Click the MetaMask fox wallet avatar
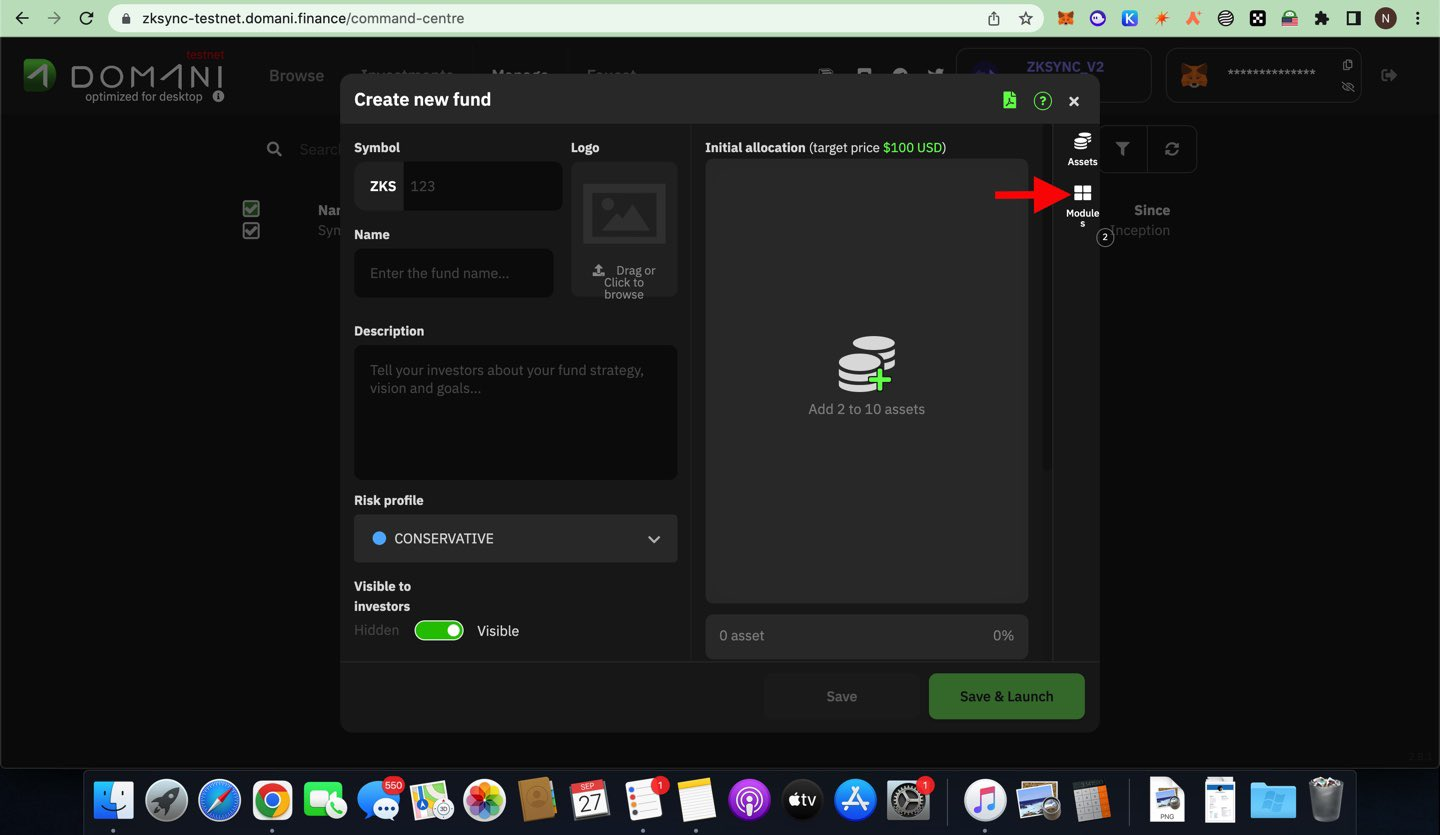 point(1194,75)
